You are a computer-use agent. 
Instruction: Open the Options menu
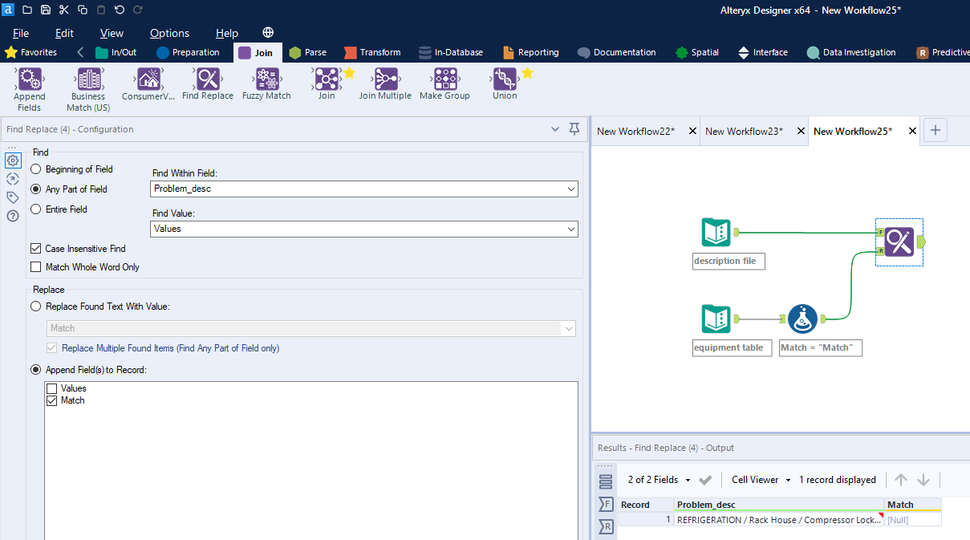(x=170, y=33)
